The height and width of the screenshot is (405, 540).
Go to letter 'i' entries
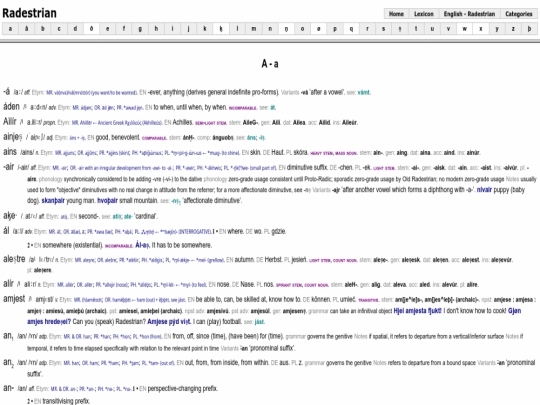[172, 29]
